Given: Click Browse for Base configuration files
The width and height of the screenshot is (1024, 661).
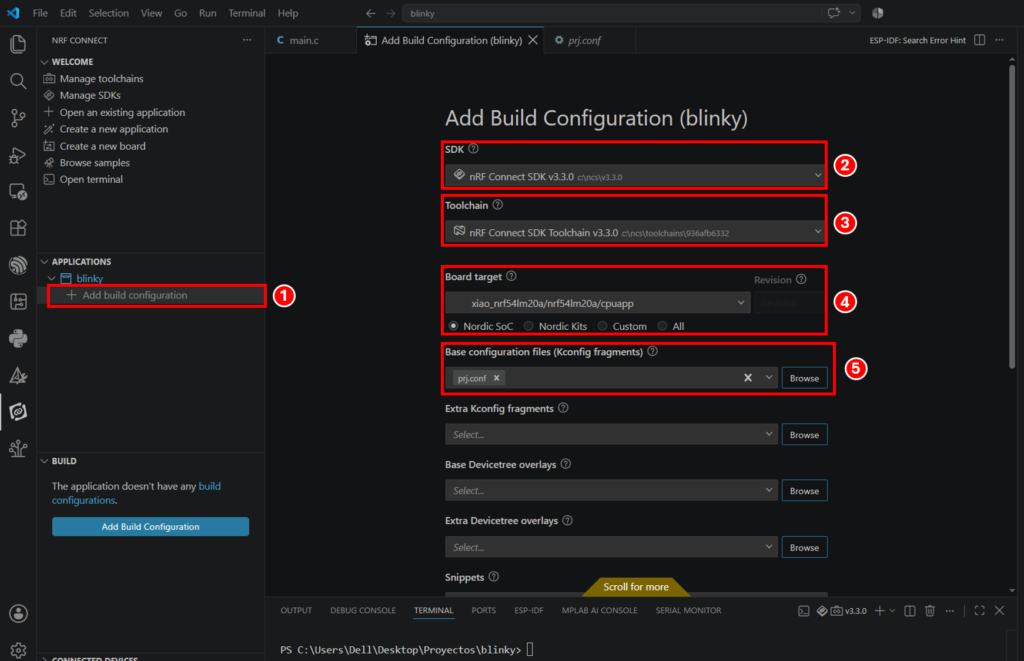Looking at the screenshot, I should pyautogui.click(x=804, y=378).
